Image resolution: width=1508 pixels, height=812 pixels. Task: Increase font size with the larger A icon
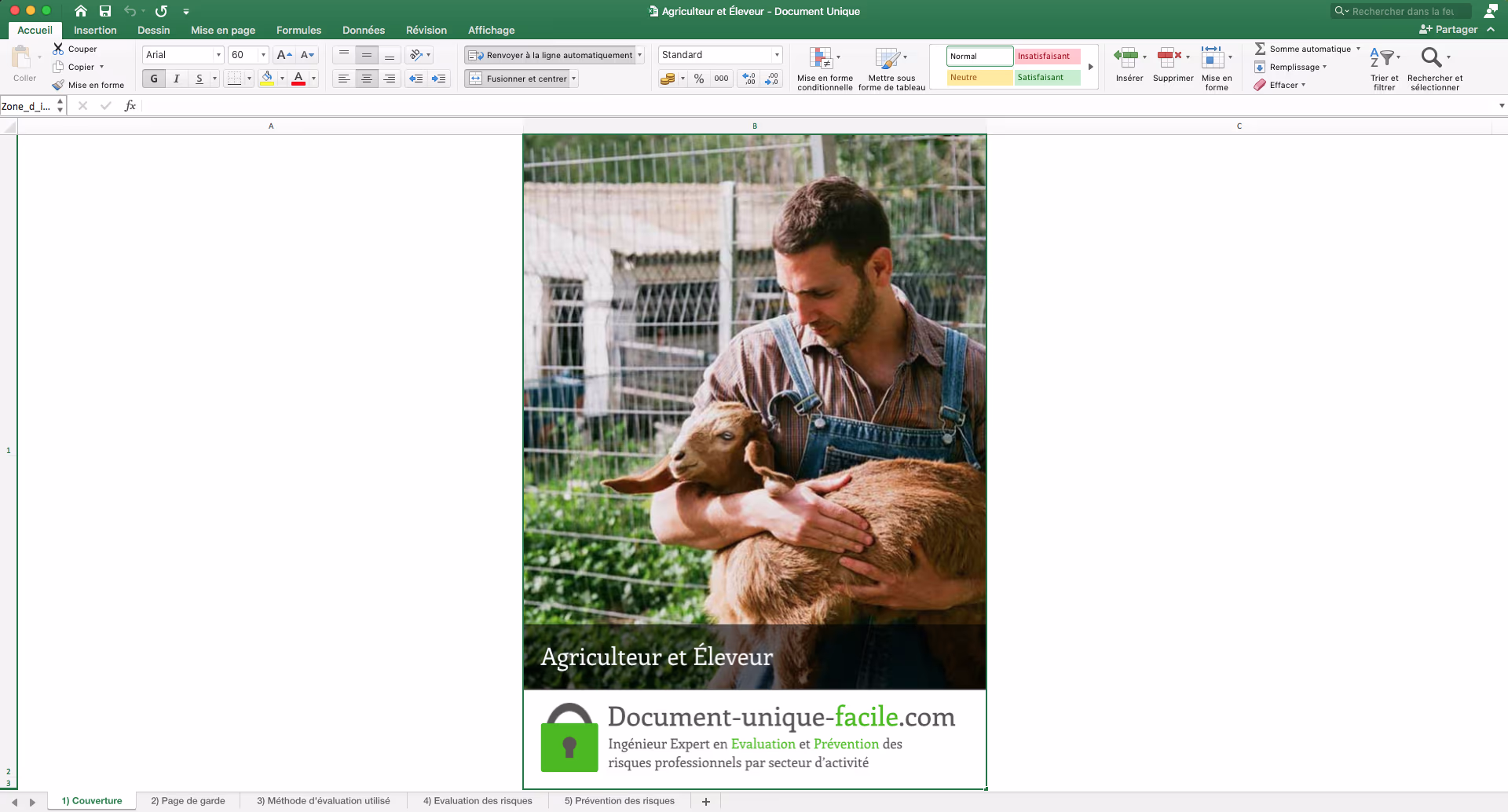[x=284, y=55]
